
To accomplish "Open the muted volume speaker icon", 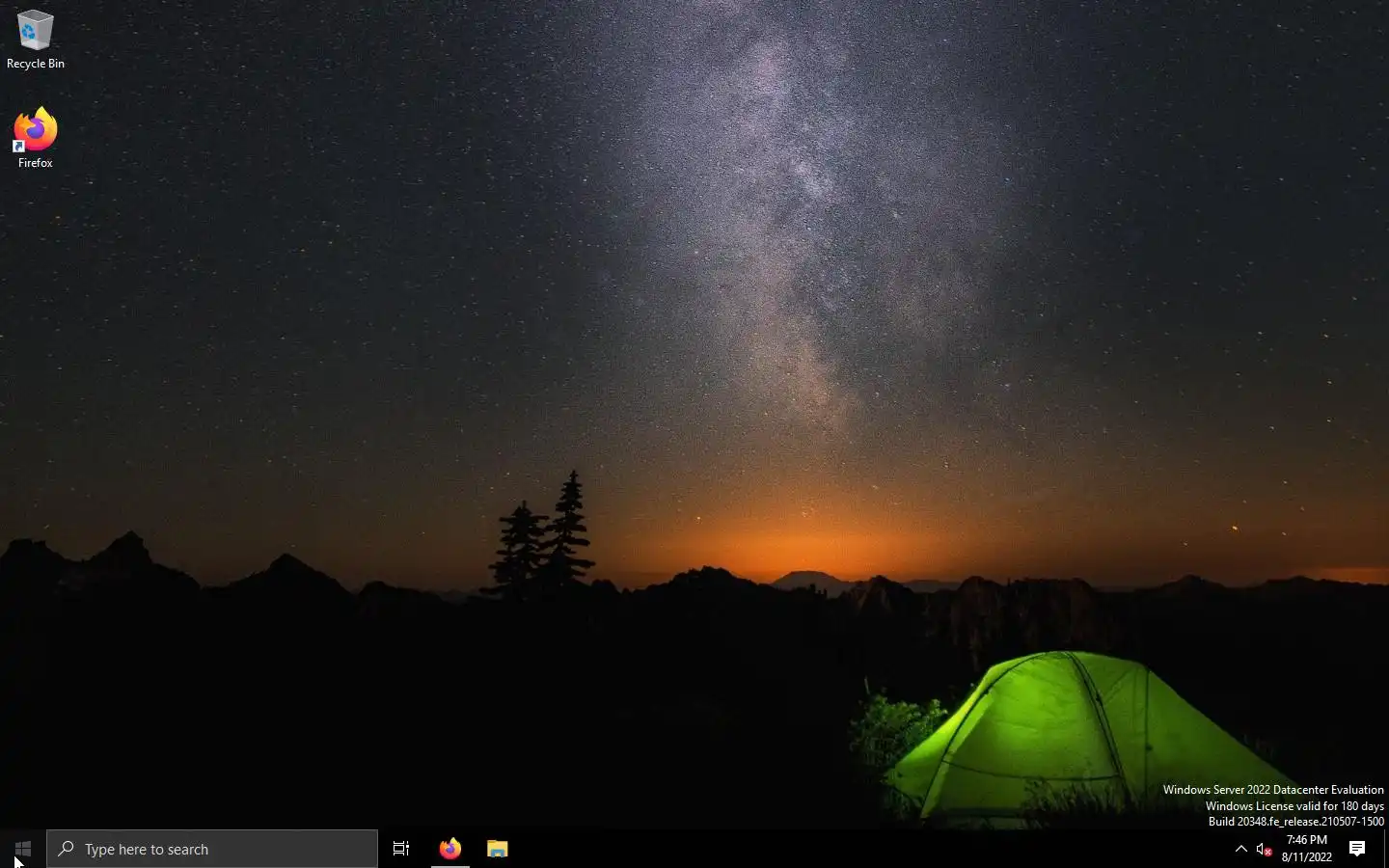I will 1264,849.
